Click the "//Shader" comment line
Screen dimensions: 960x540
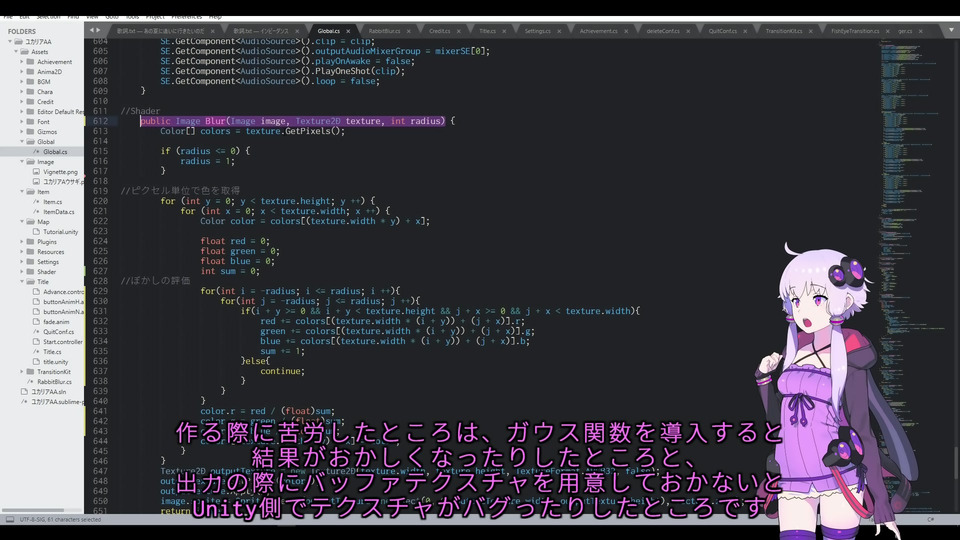(x=140, y=111)
